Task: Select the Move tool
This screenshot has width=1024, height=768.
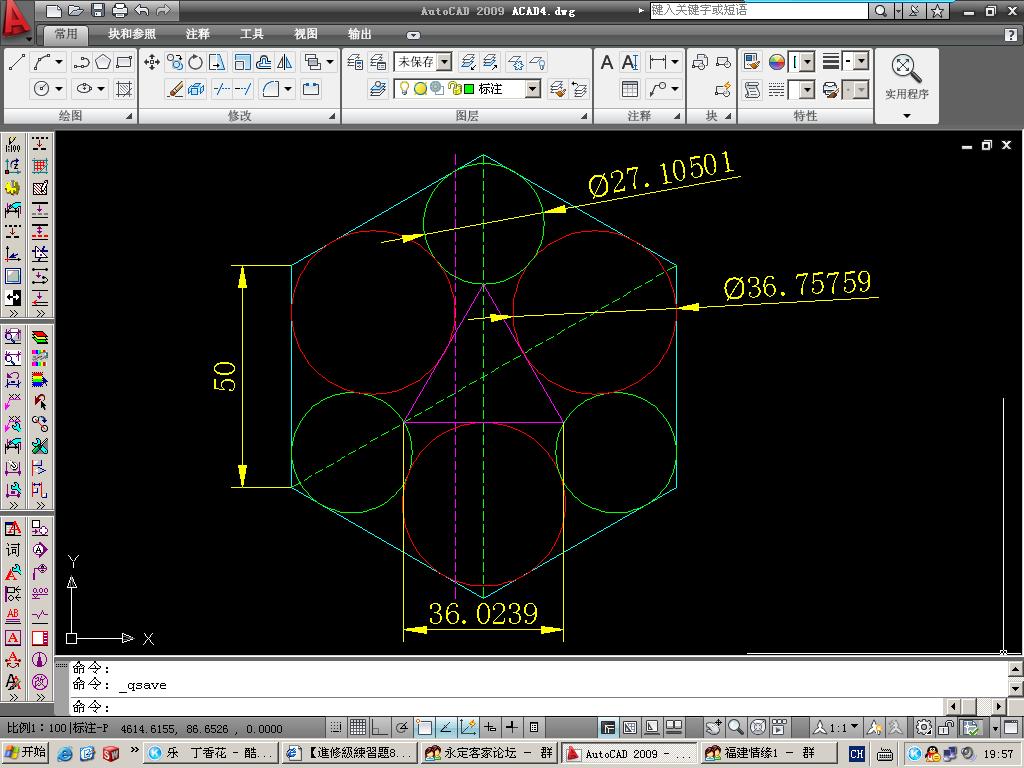Action: (x=152, y=62)
